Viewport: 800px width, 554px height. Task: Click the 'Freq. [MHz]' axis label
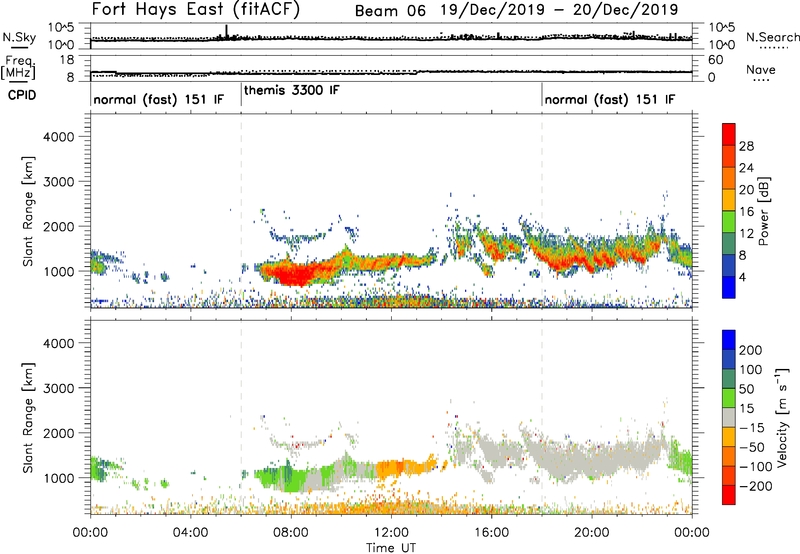click(x=18, y=67)
